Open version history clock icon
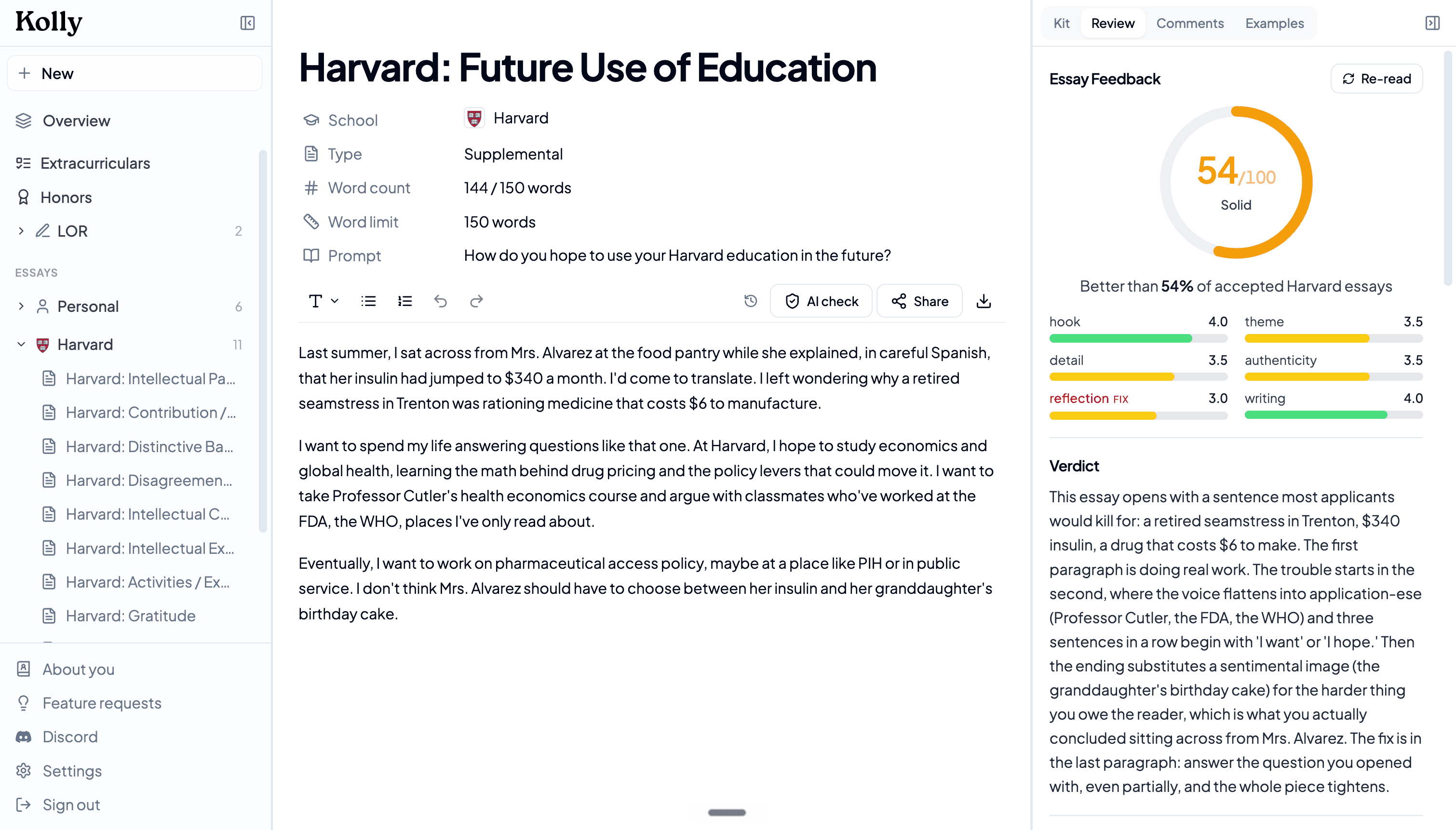Screen dimensions: 1456x830 (x=751, y=301)
